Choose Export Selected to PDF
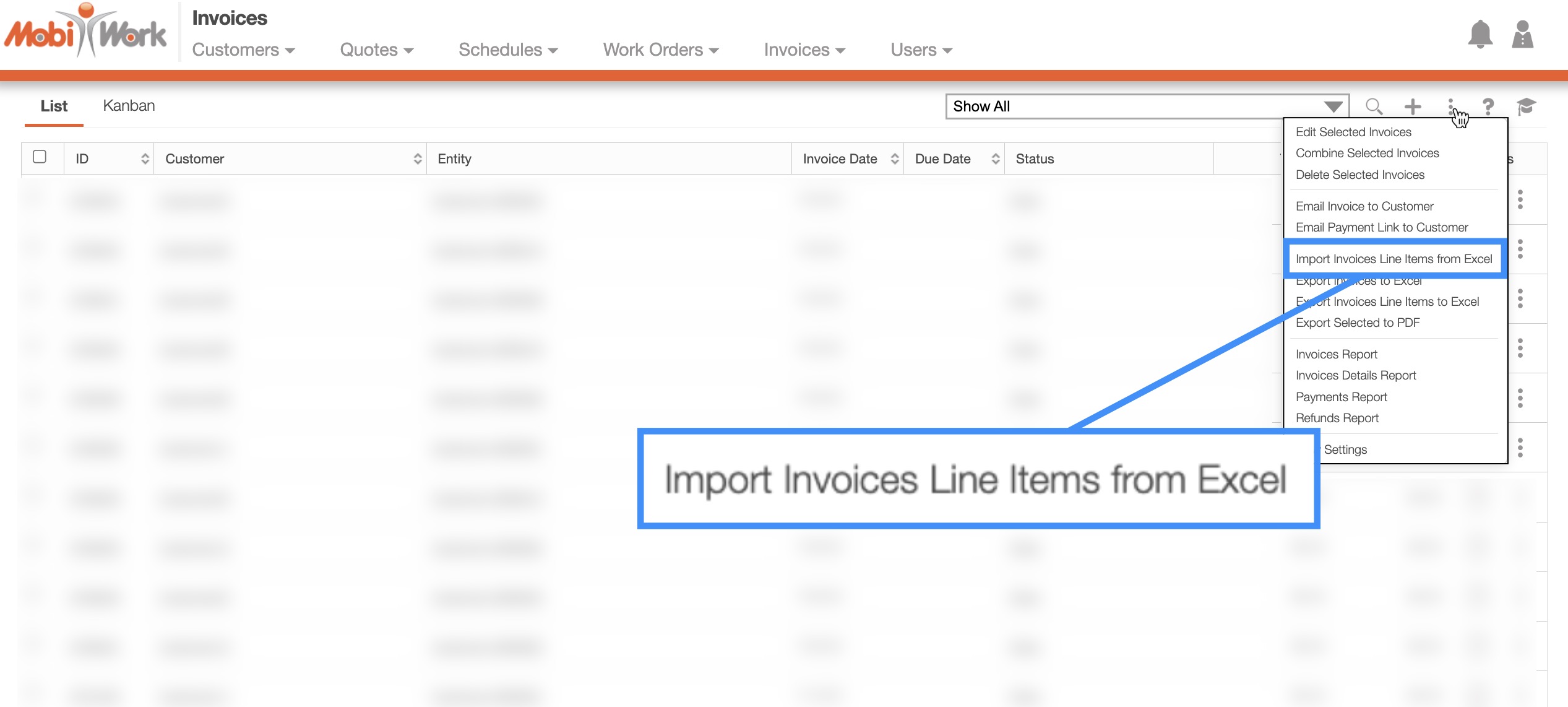The width and height of the screenshot is (1568, 707). coord(1357,323)
